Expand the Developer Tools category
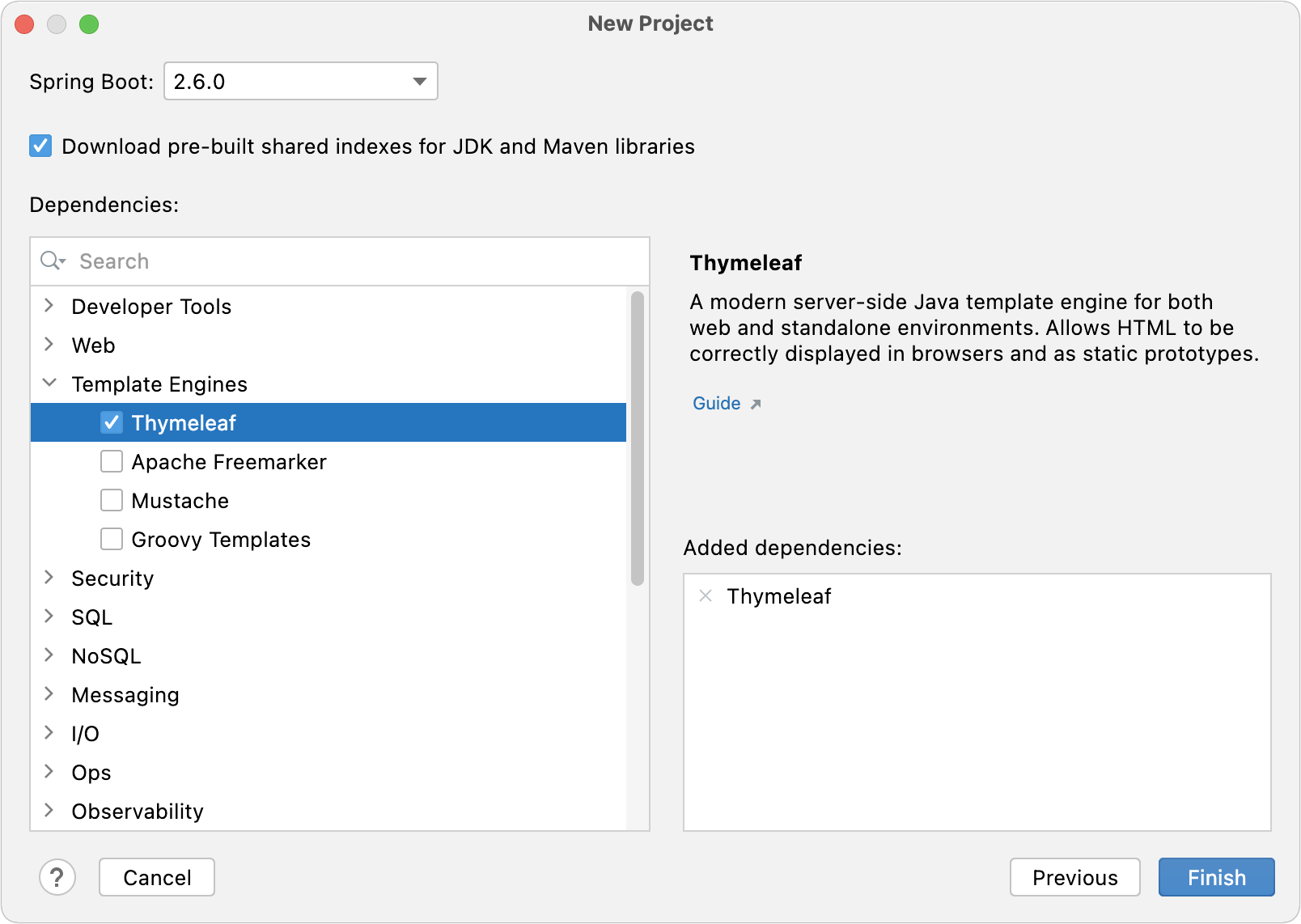 (x=49, y=305)
